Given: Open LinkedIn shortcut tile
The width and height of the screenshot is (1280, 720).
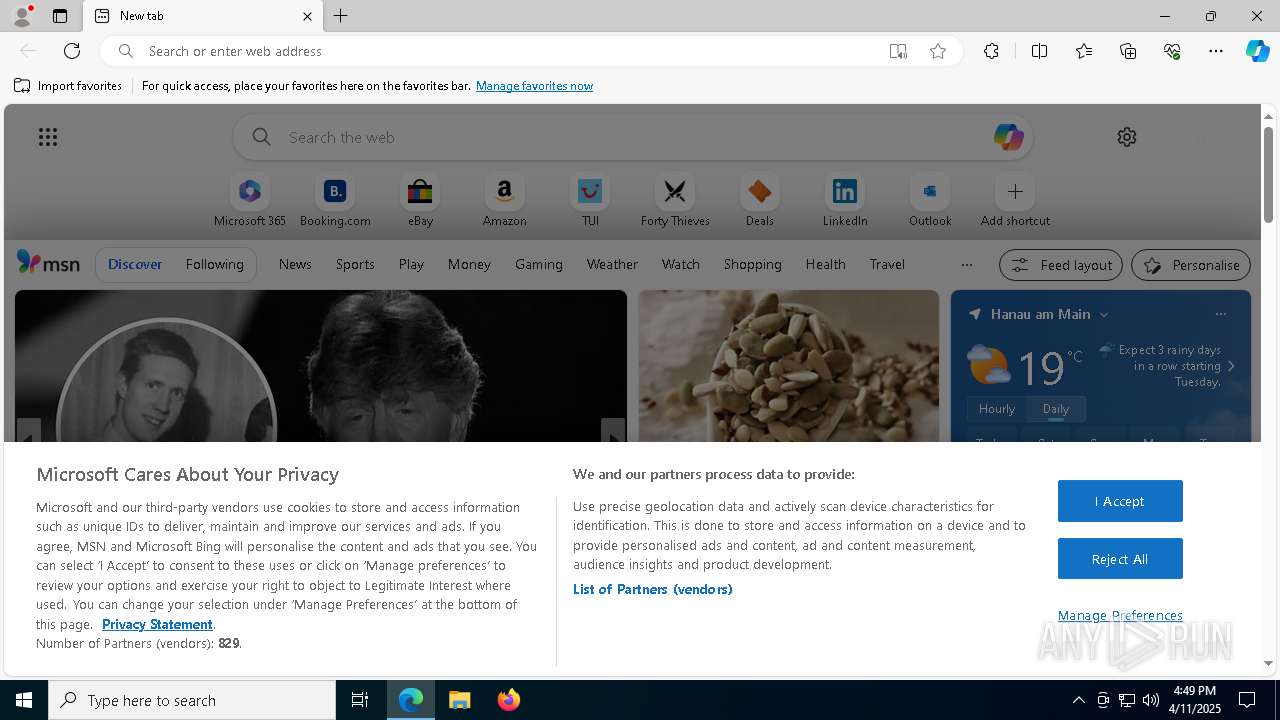Looking at the screenshot, I should click(845, 201).
